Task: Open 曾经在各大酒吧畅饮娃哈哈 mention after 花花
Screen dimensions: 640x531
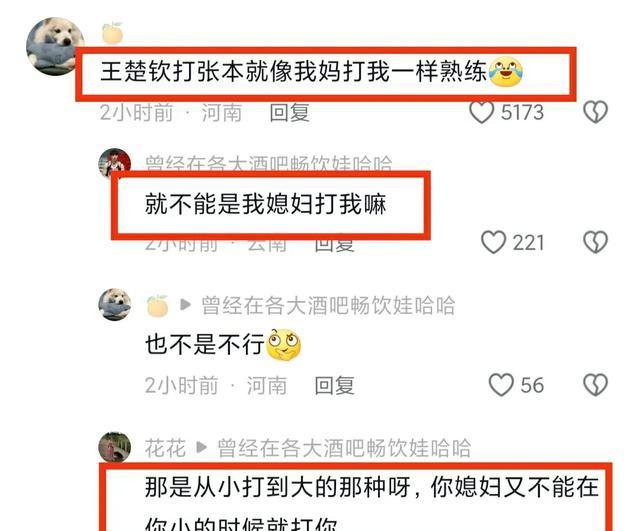Action: point(344,448)
